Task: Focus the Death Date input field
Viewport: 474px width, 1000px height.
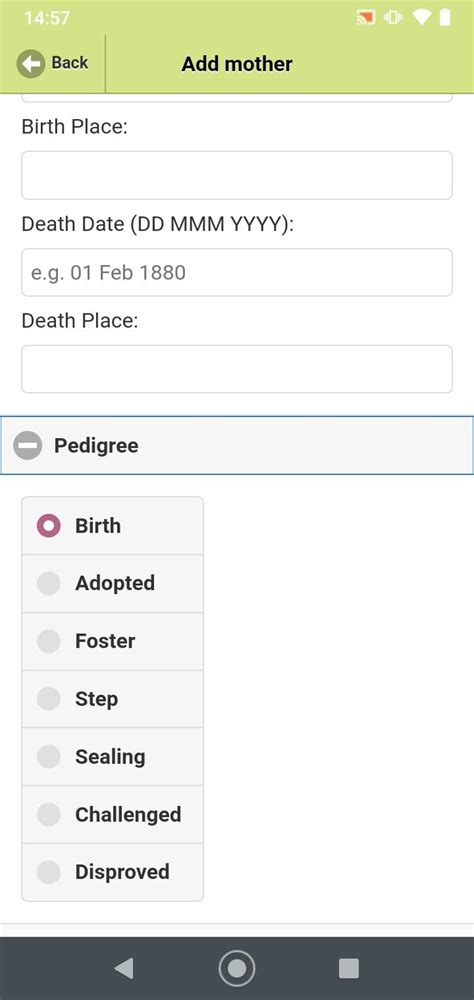Action: [237, 272]
